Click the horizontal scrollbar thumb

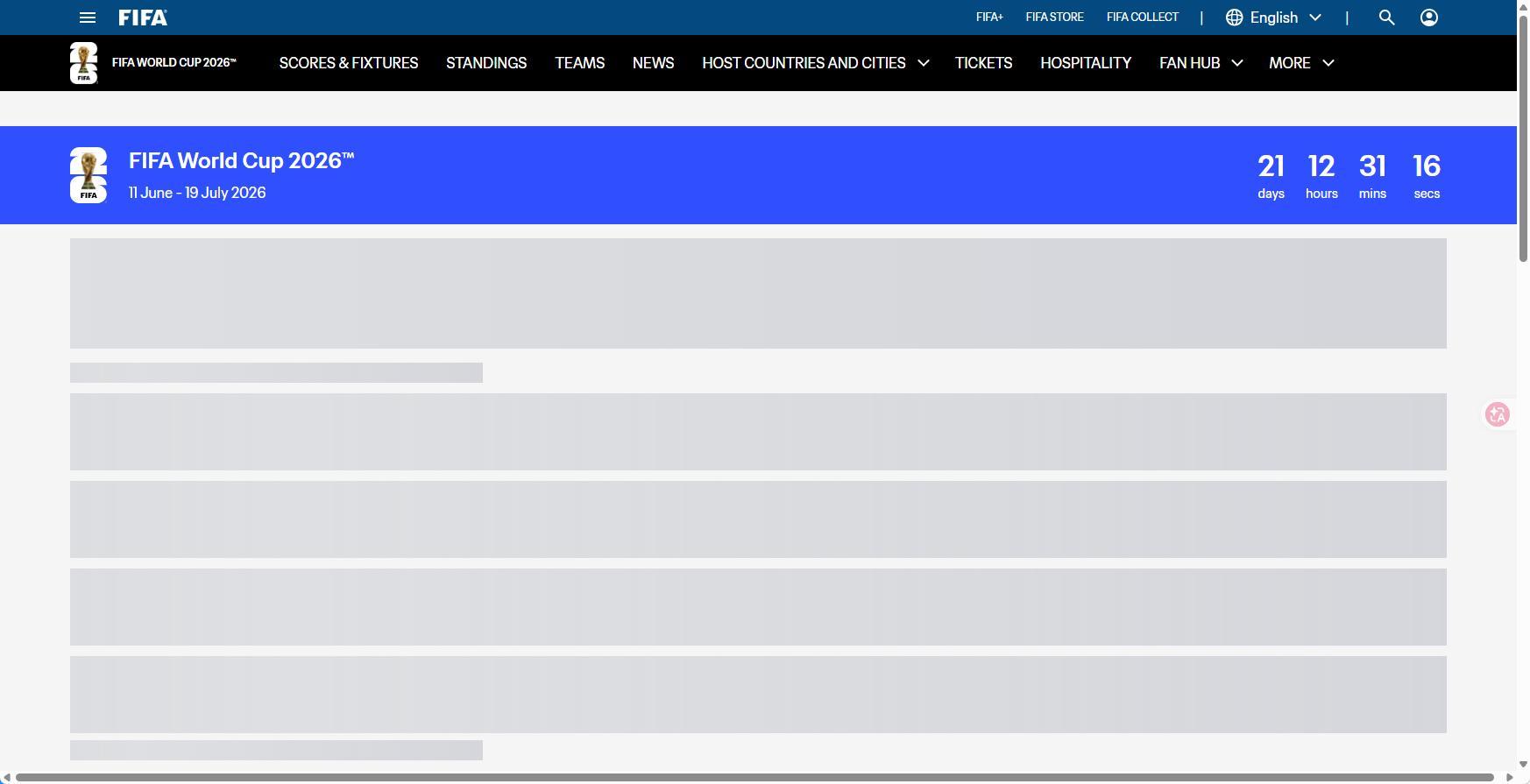pyautogui.click(x=754, y=777)
